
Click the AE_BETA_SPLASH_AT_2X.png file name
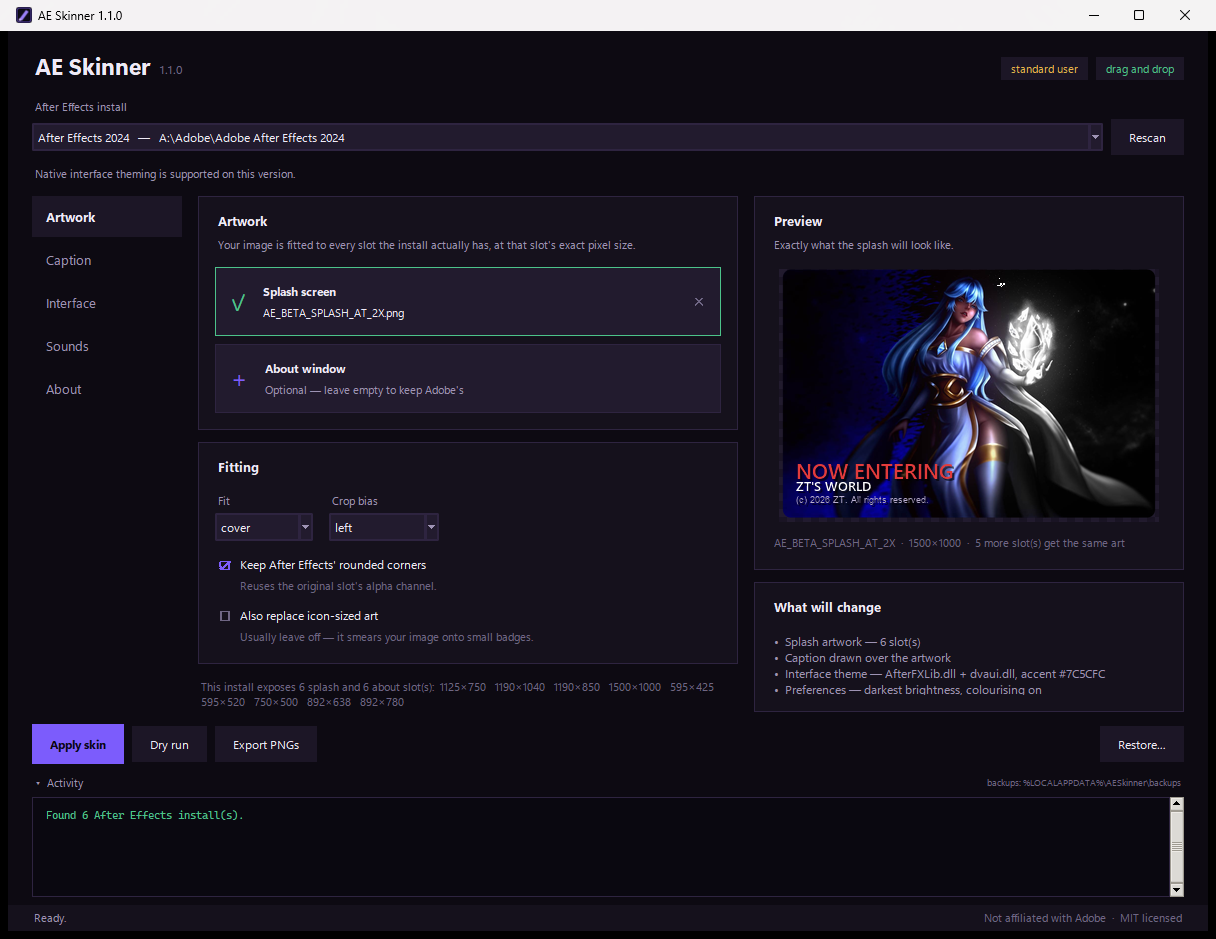(x=334, y=313)
